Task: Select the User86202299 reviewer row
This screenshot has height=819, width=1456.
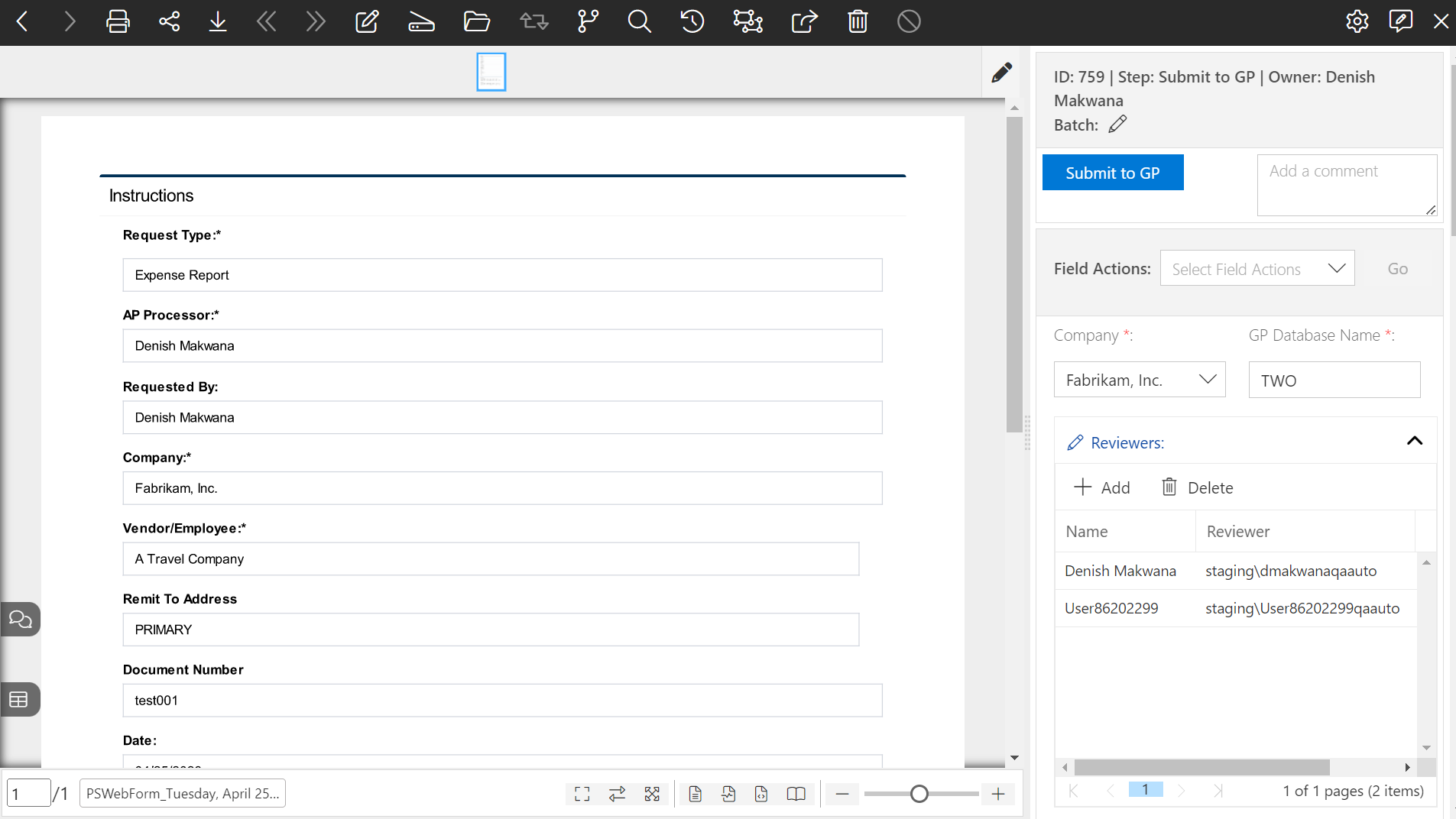Action: pyautogui.click(x=1236, y=608)
